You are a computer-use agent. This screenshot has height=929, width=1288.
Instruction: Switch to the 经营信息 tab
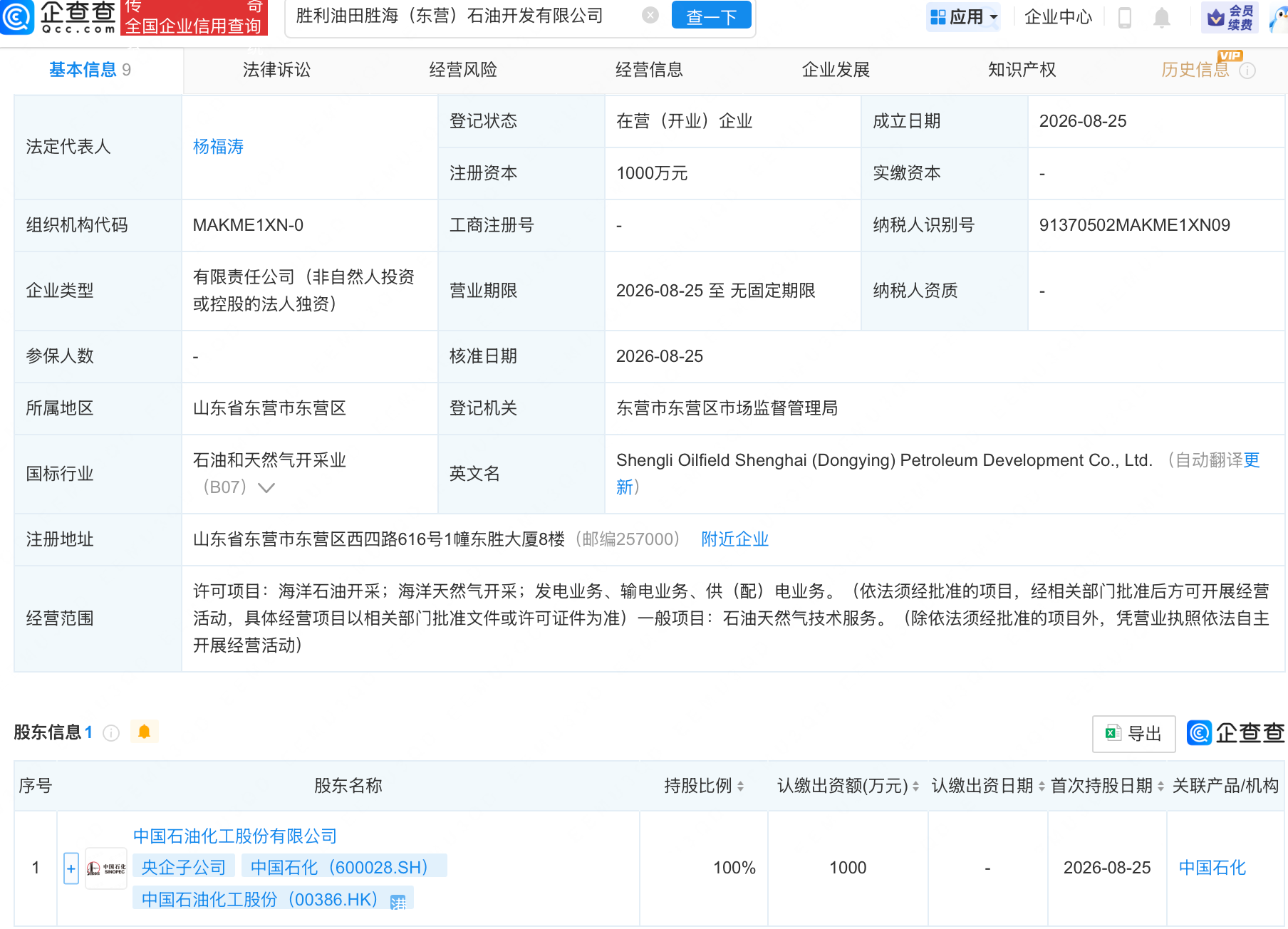[x=650, y=70]
